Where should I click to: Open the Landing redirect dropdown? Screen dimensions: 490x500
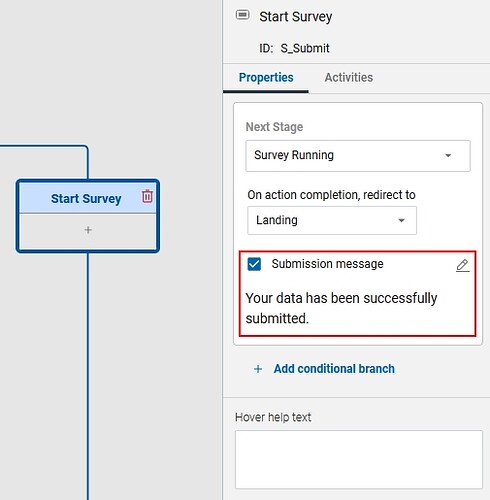332,220
